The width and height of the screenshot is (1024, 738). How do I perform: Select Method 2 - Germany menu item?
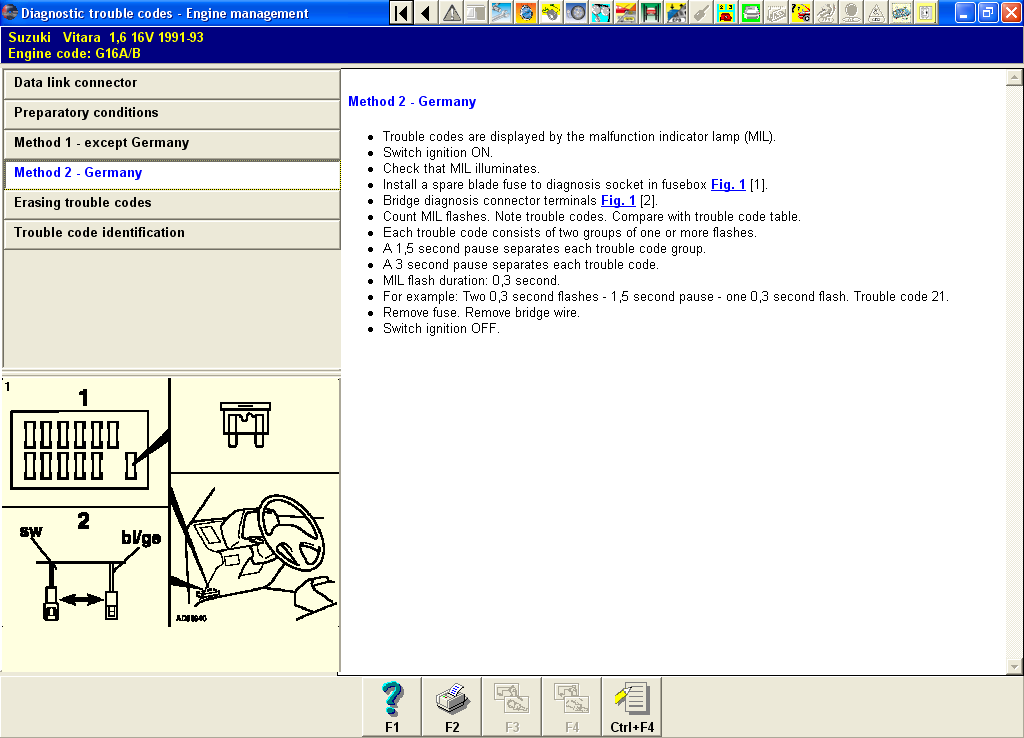coord(172,173)
